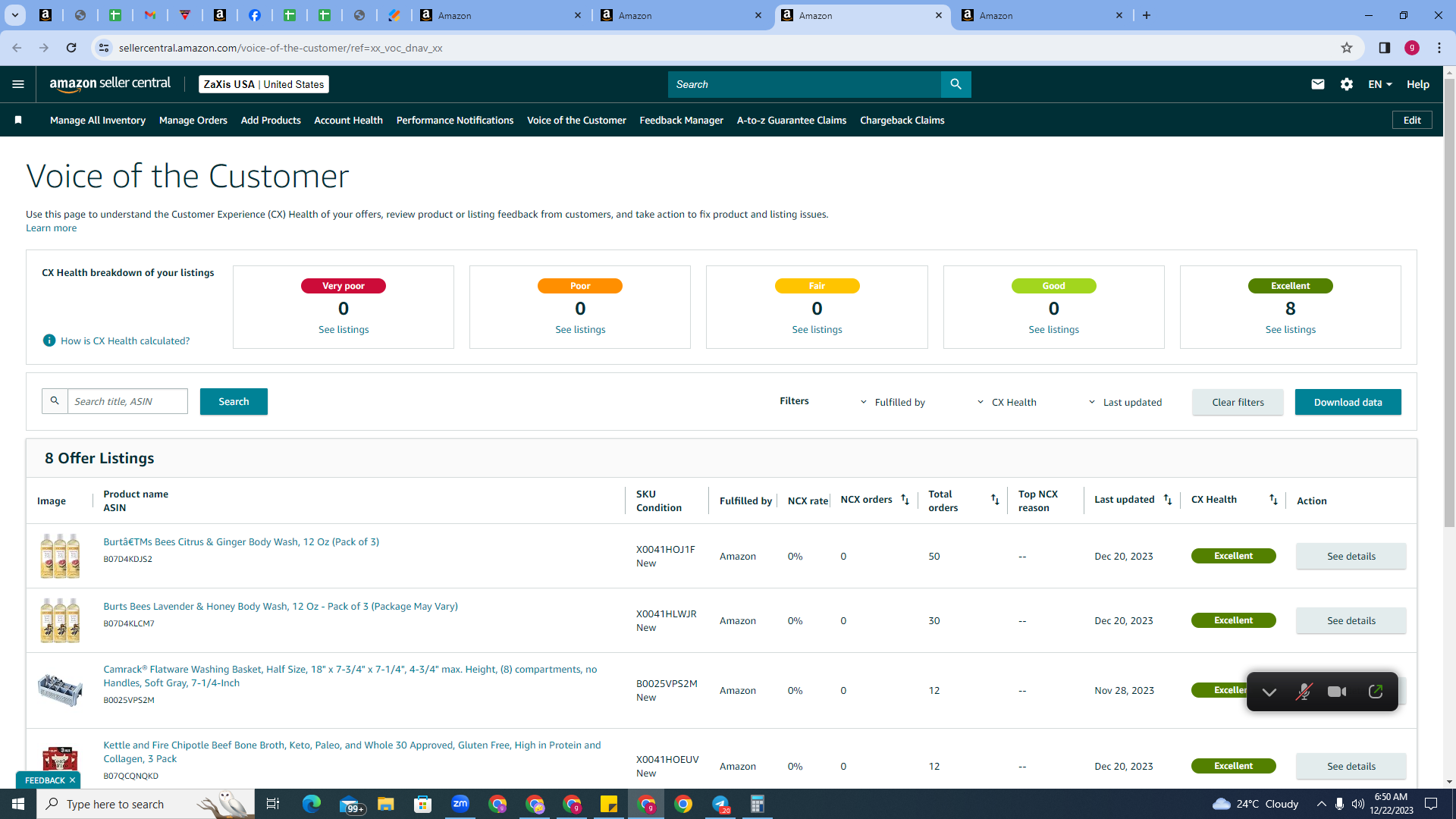
Task: Switch to the pinned Gmail tab
Action: (150, 15)
